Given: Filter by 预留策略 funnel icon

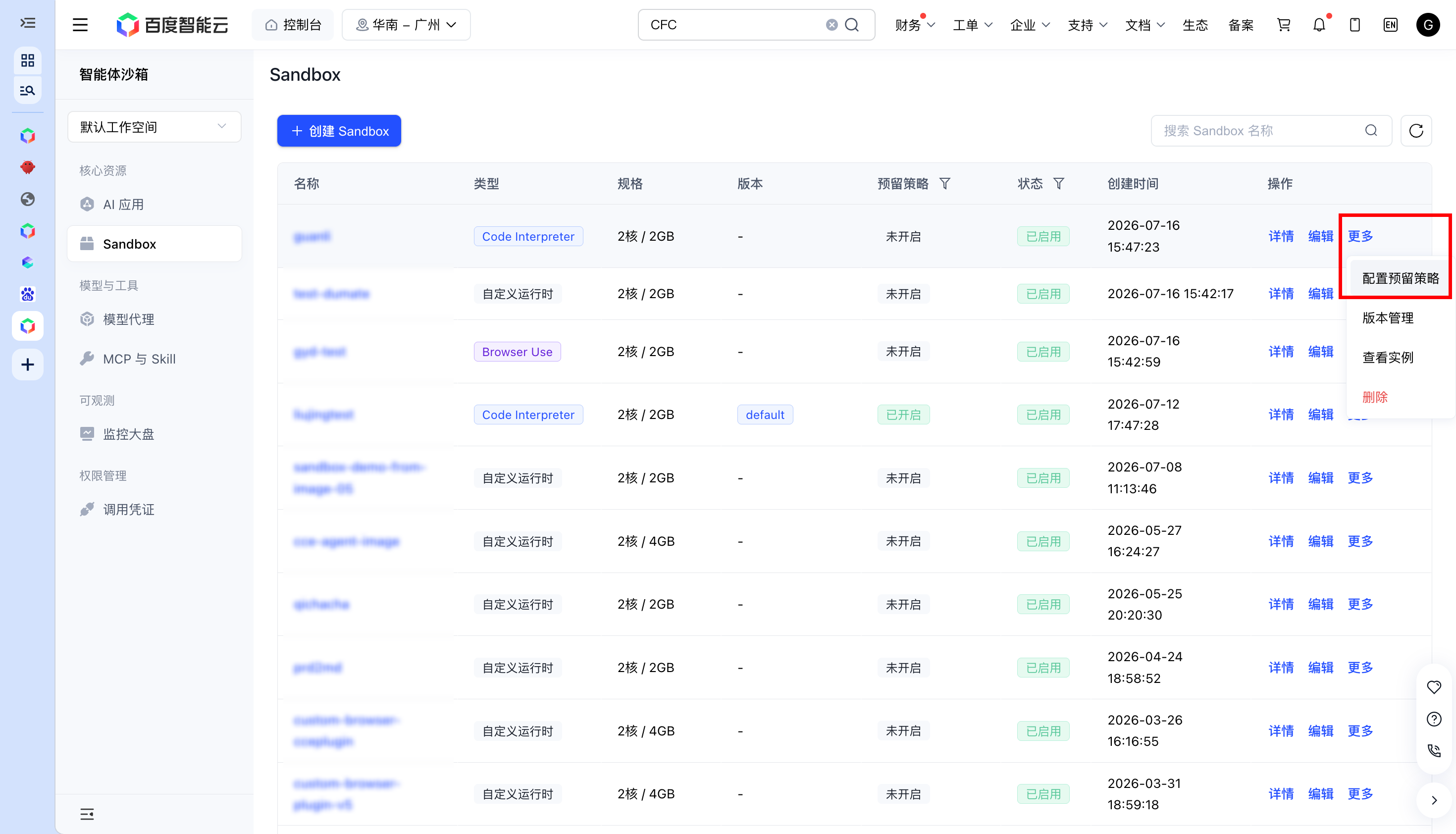Looking at the screenshot, I should click(x=945, y=183).
